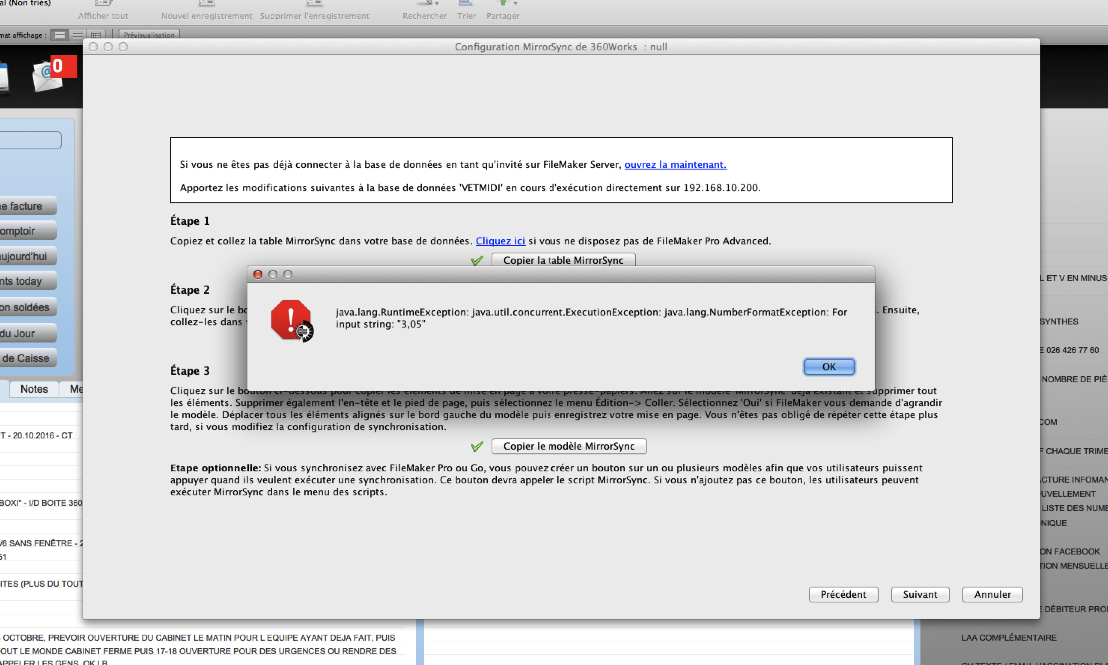Open the mail envelope icon with badge

tap(49, 76)
